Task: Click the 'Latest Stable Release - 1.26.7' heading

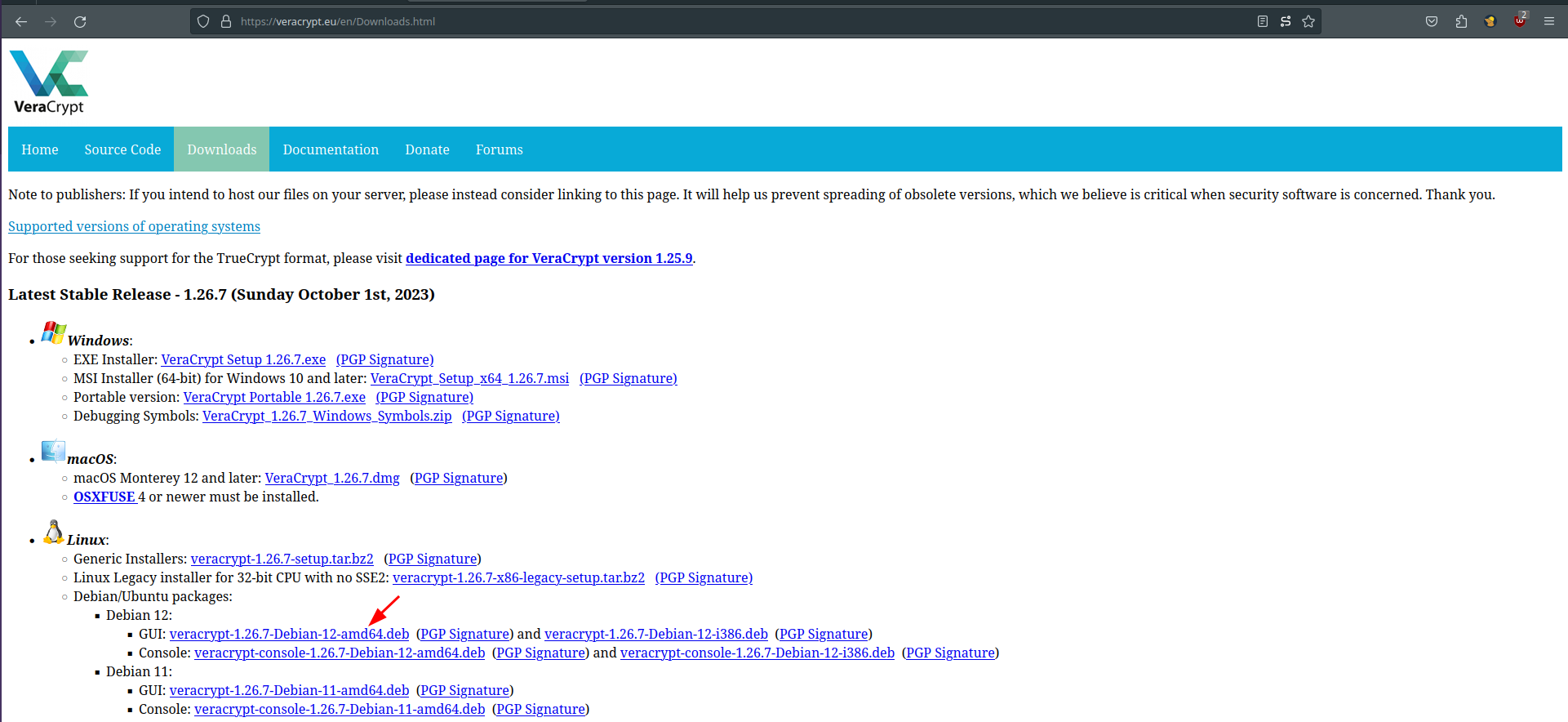Action: pyautogui.click(x=221, y=294)
